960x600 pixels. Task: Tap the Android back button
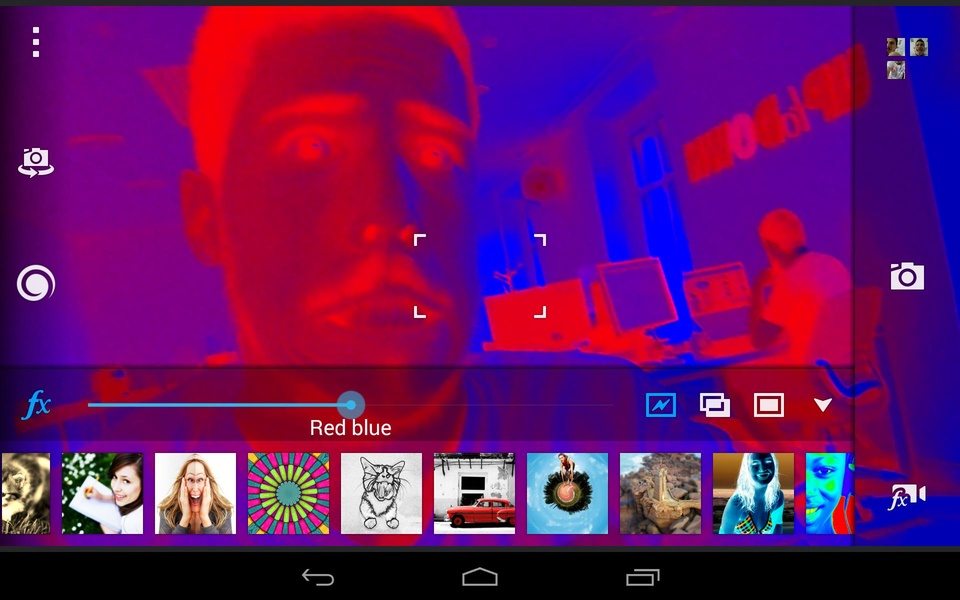tap(318, 577)
